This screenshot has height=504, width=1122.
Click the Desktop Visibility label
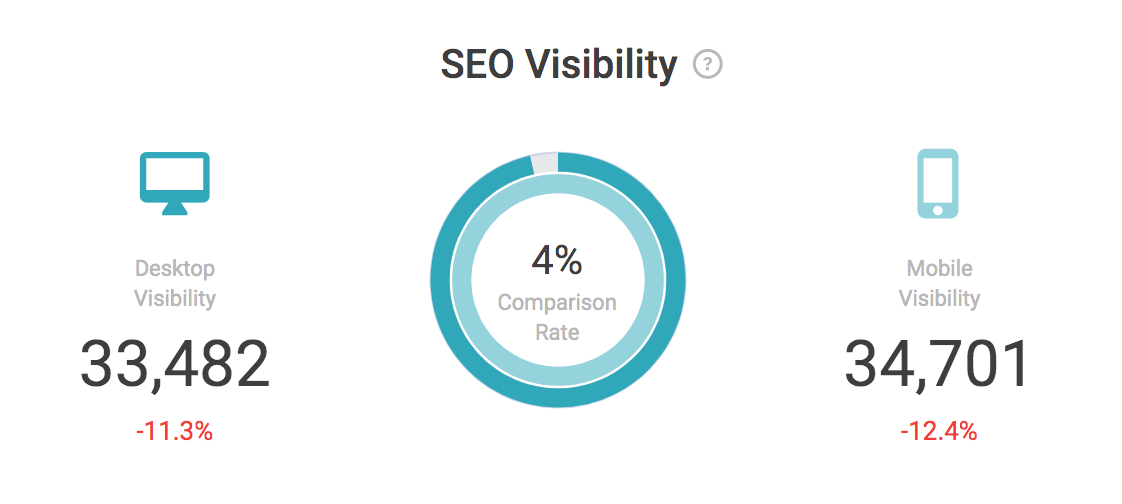click(175, 284)
